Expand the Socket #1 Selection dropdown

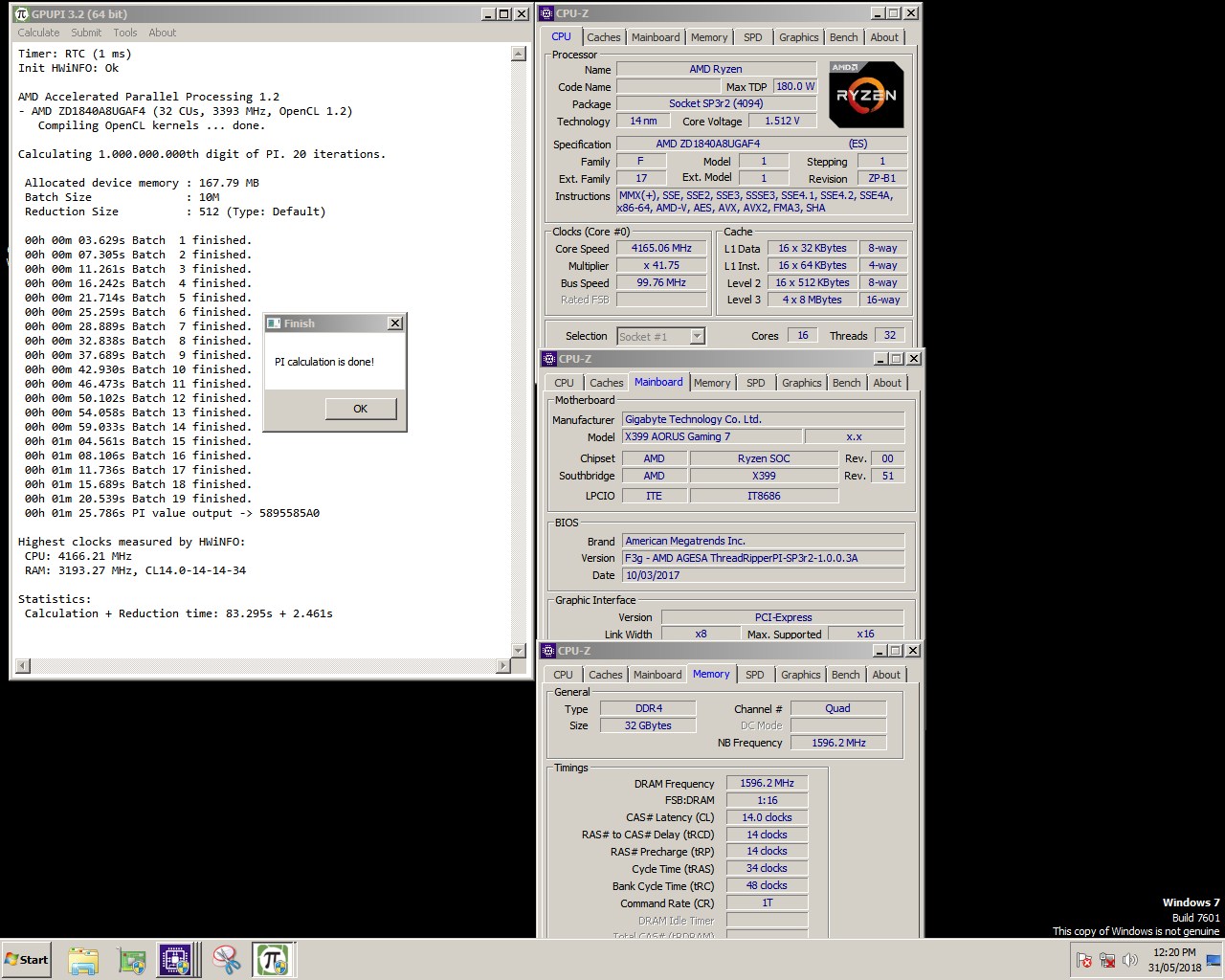coord(697,336)
